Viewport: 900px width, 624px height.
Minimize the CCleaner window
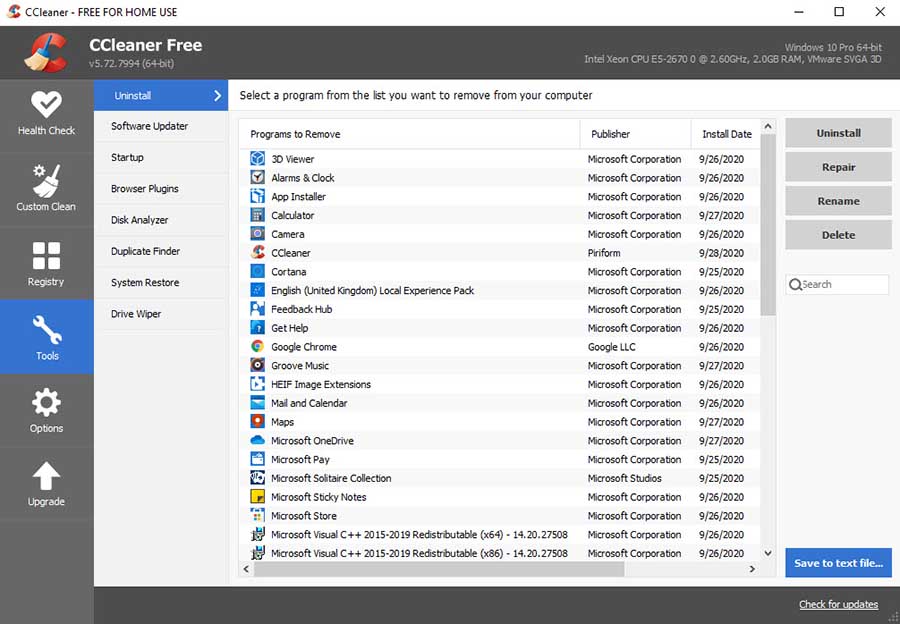798,12
